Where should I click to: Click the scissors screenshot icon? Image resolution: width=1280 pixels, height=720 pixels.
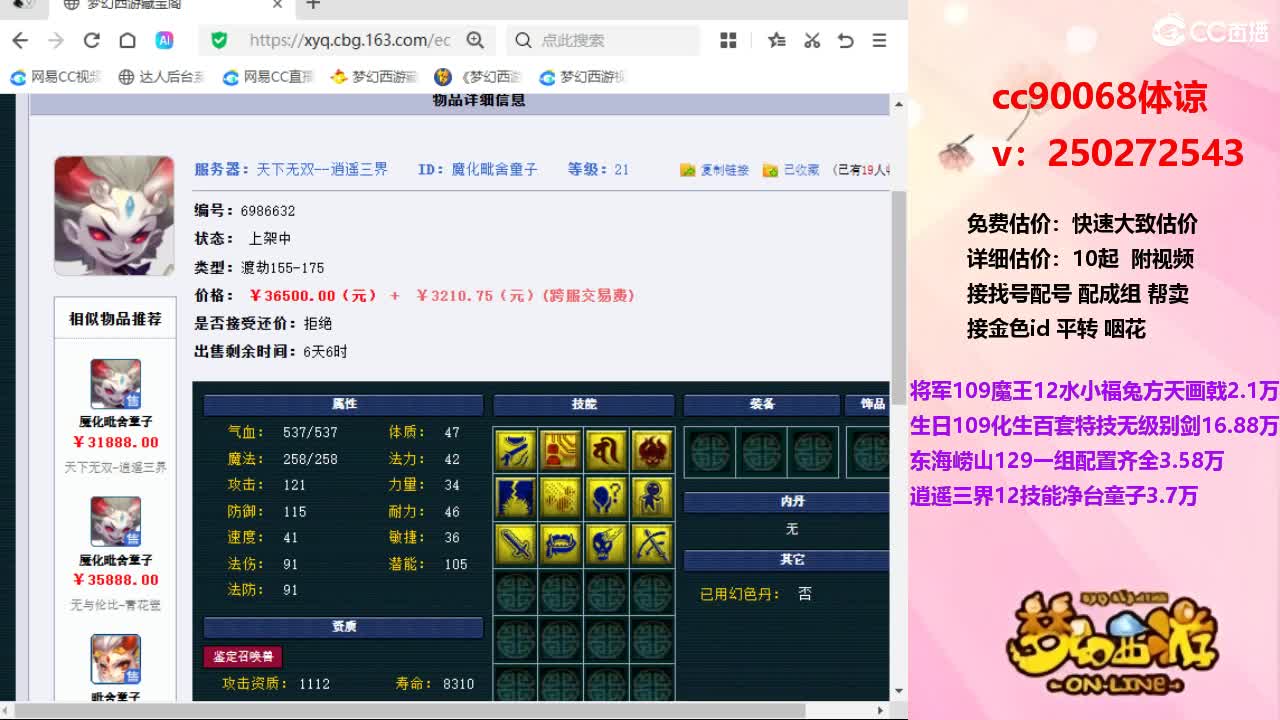812,40
